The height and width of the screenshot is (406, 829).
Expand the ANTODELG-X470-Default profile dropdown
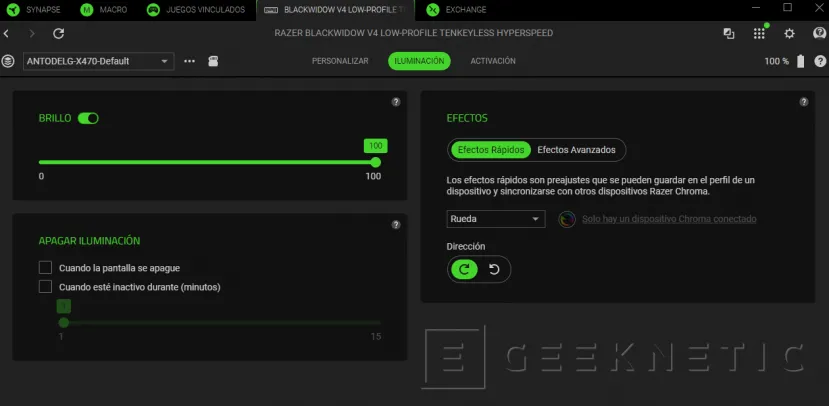pyautogui.click(x=98, y=61)
